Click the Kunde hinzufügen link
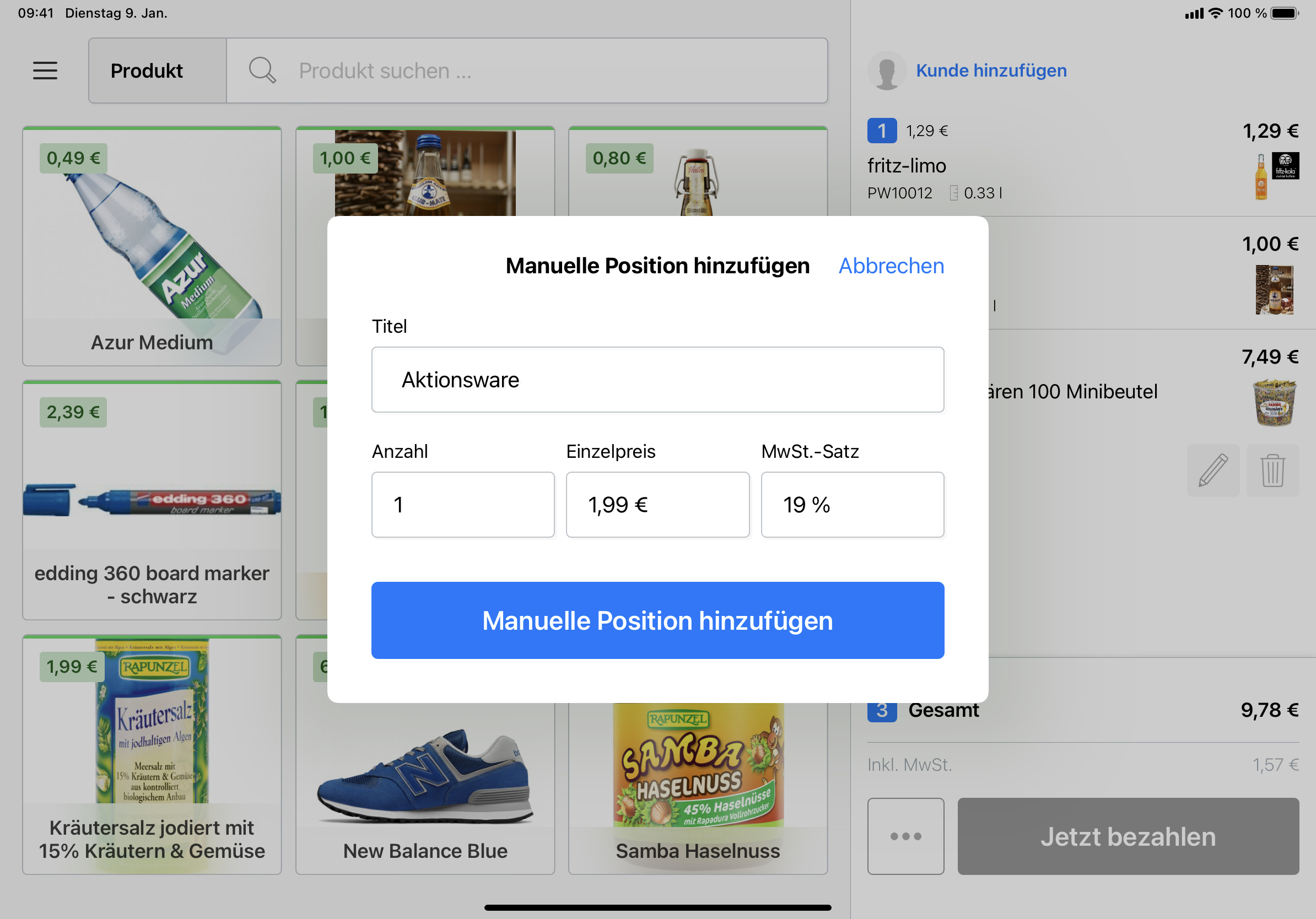Screen dimensions: 1316x919 pyautogui.click(x=990, y=71)
